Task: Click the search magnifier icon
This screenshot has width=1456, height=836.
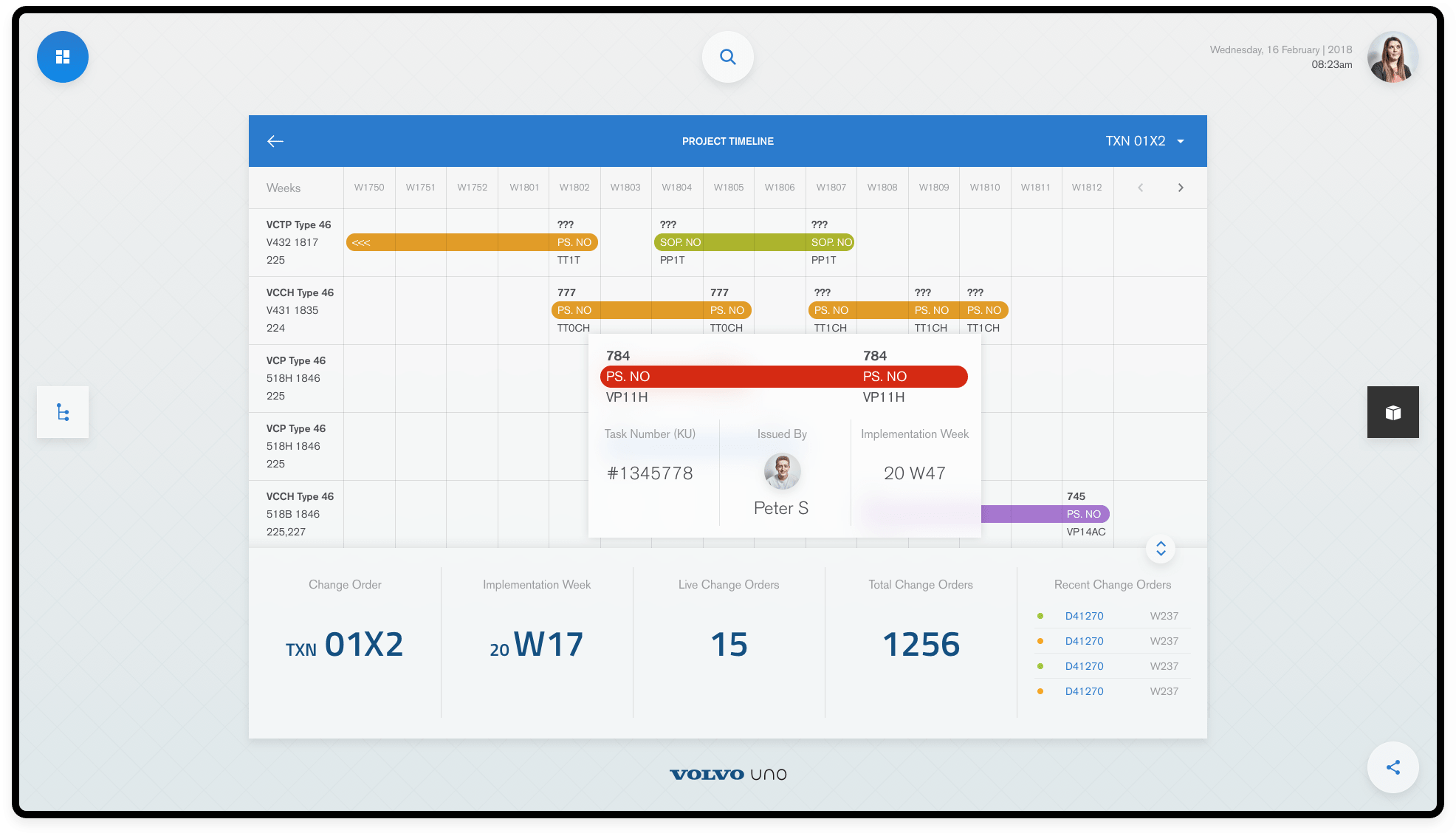Action: pyautogui.click(x=727, y=57)
